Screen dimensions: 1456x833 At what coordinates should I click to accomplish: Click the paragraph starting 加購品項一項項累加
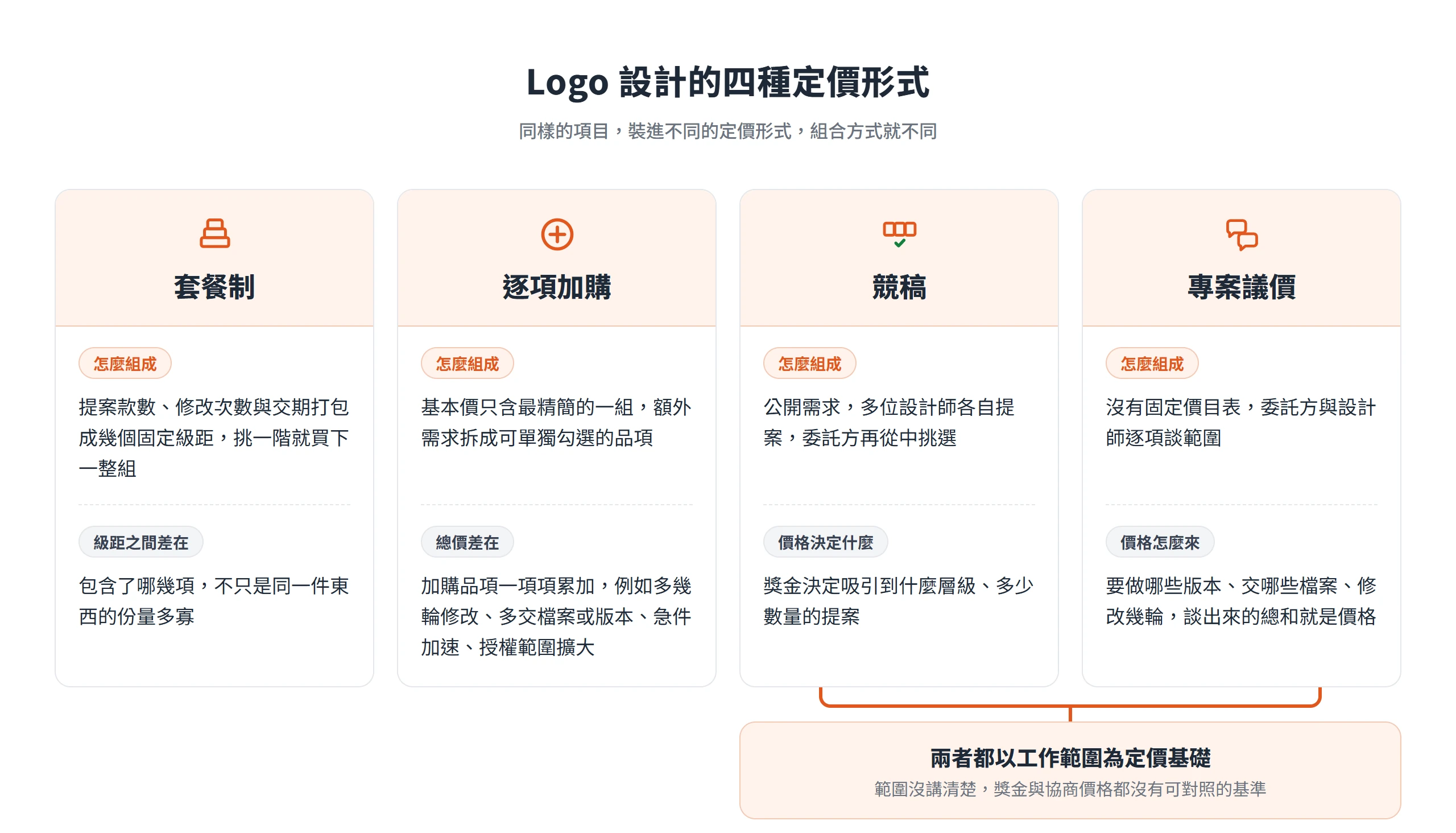(557, 616)
